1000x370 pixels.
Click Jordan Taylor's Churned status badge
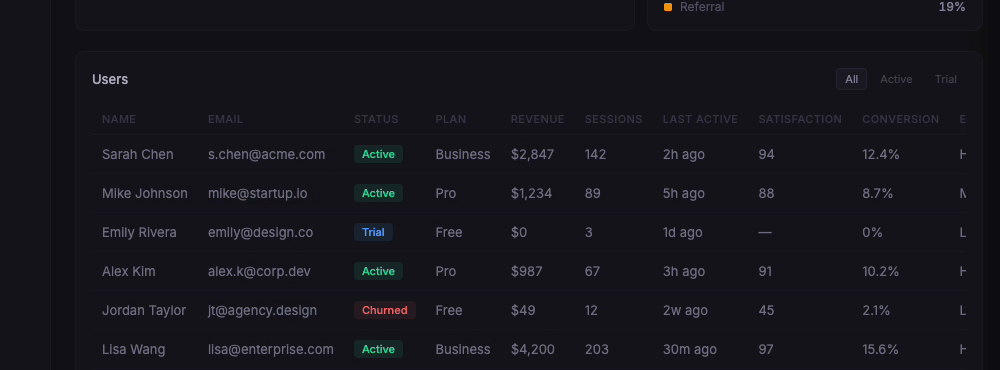click(x=385, y=310)
